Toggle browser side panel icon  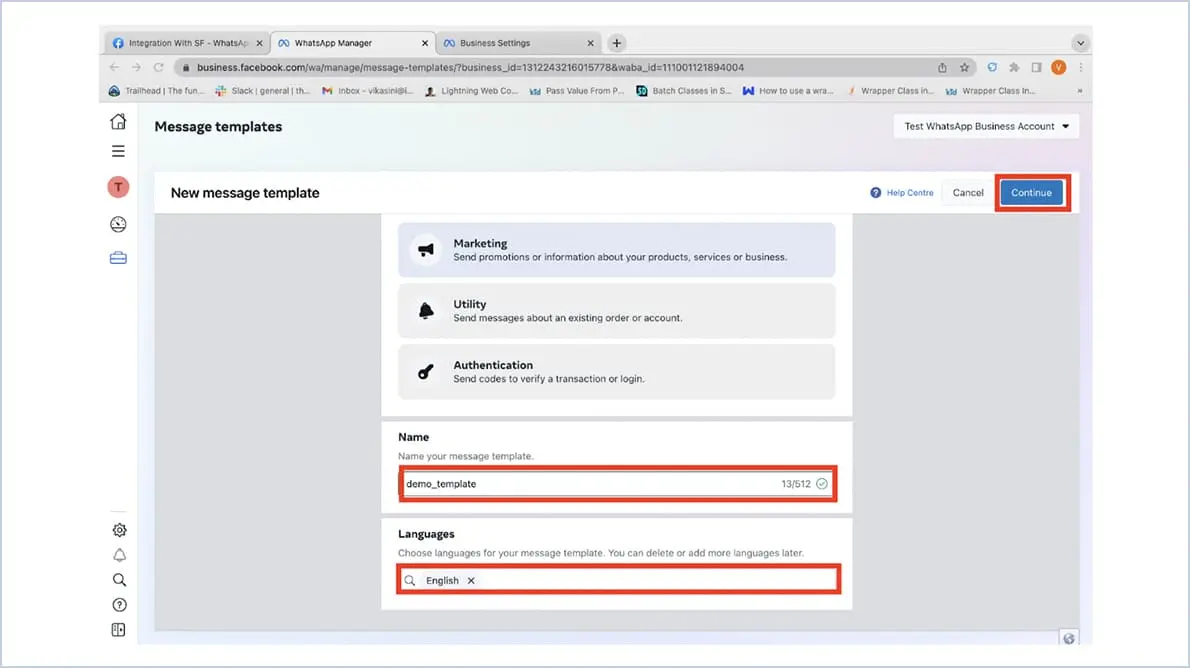[x=1036, y=68]
